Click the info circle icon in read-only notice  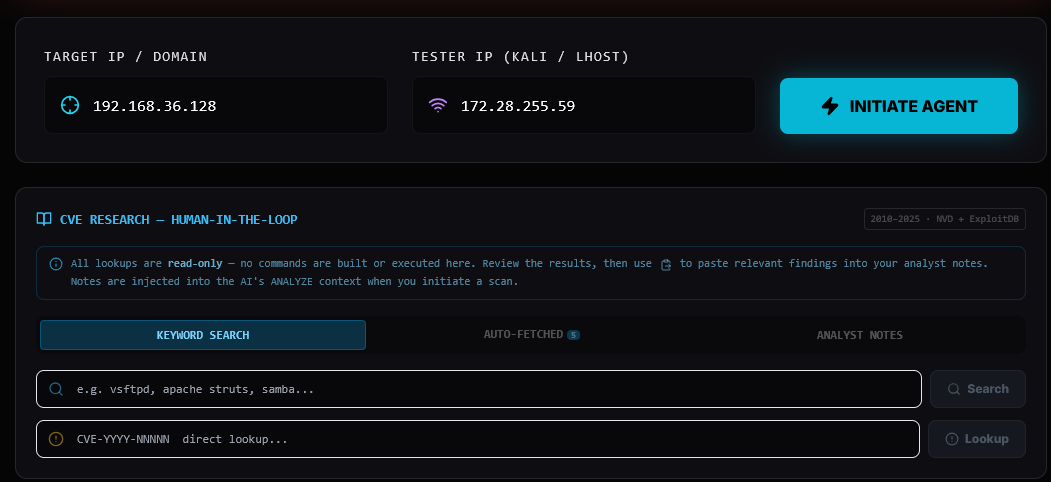pyautogui.click(x=56, y=263)
